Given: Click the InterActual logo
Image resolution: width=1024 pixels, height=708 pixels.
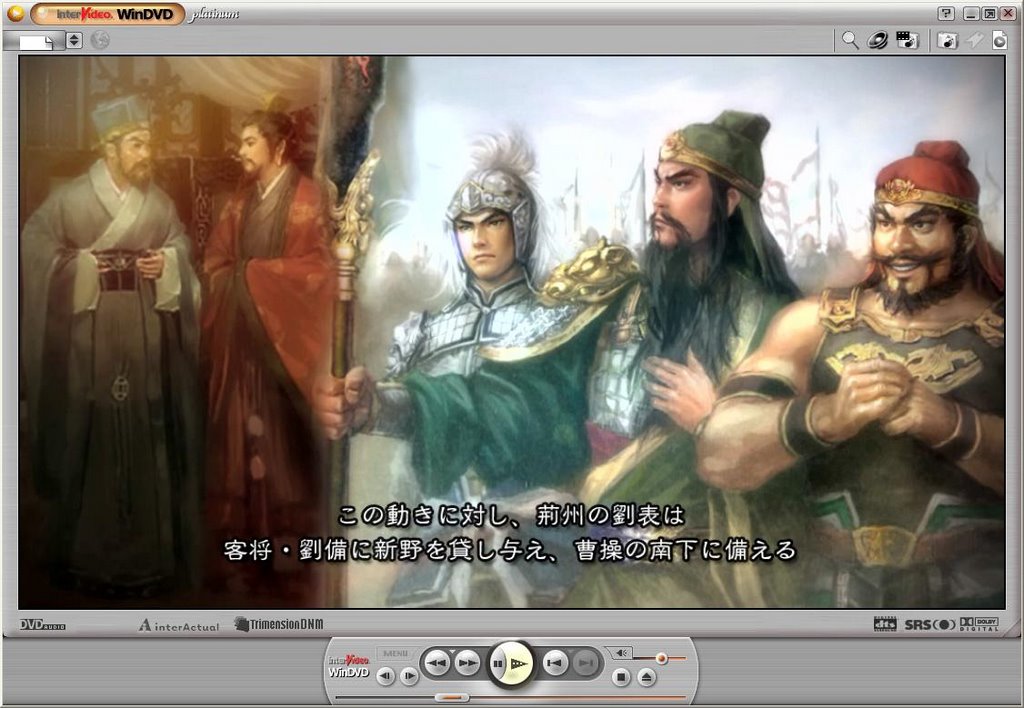Looking at the screenshot, I should pos(179,626).
